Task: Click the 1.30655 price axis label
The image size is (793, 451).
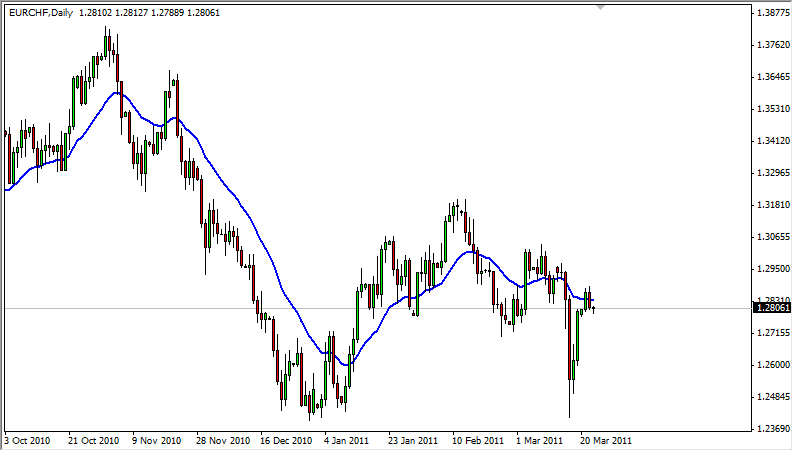Action: point(773,237)
